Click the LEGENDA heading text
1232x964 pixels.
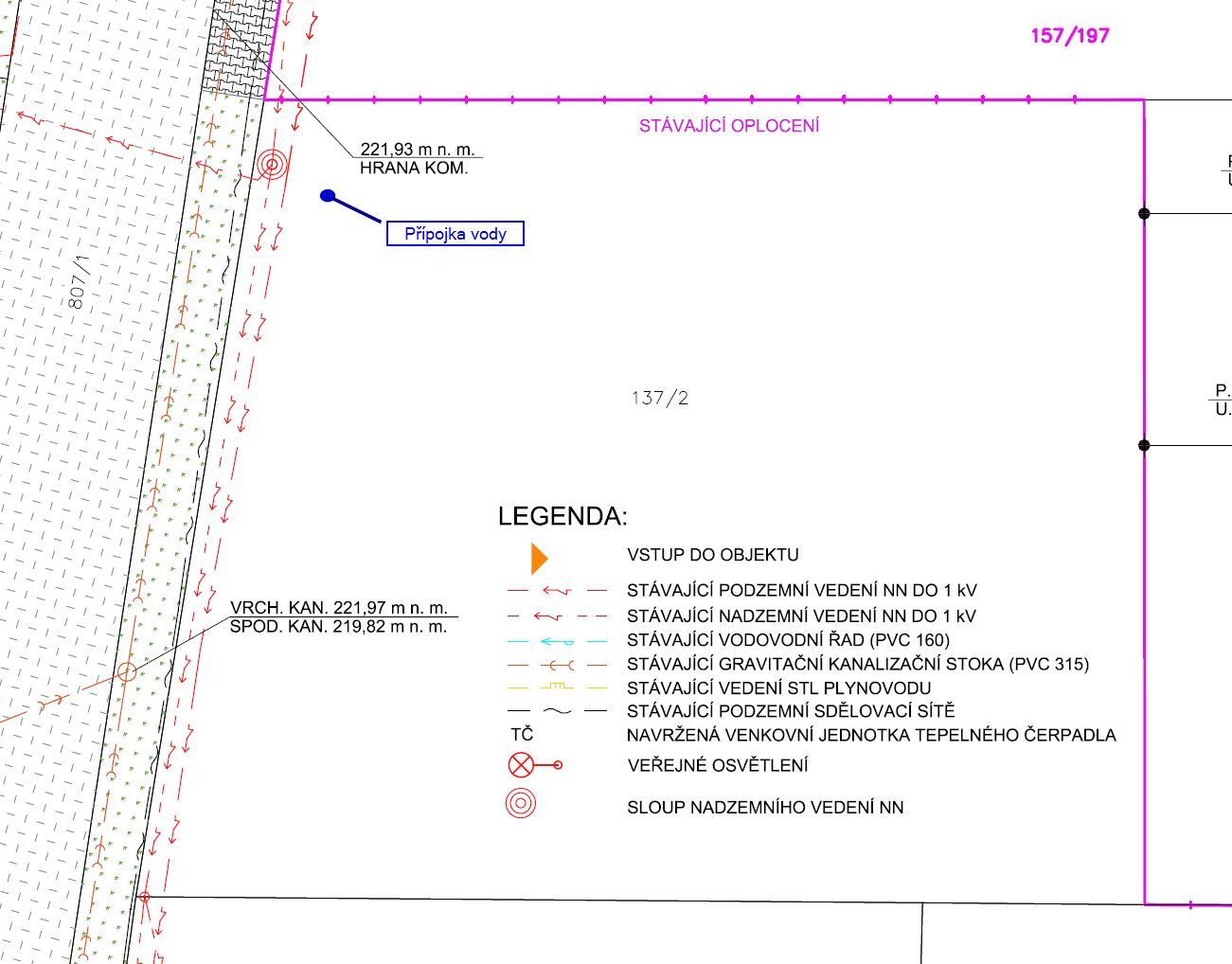(562, 516)
